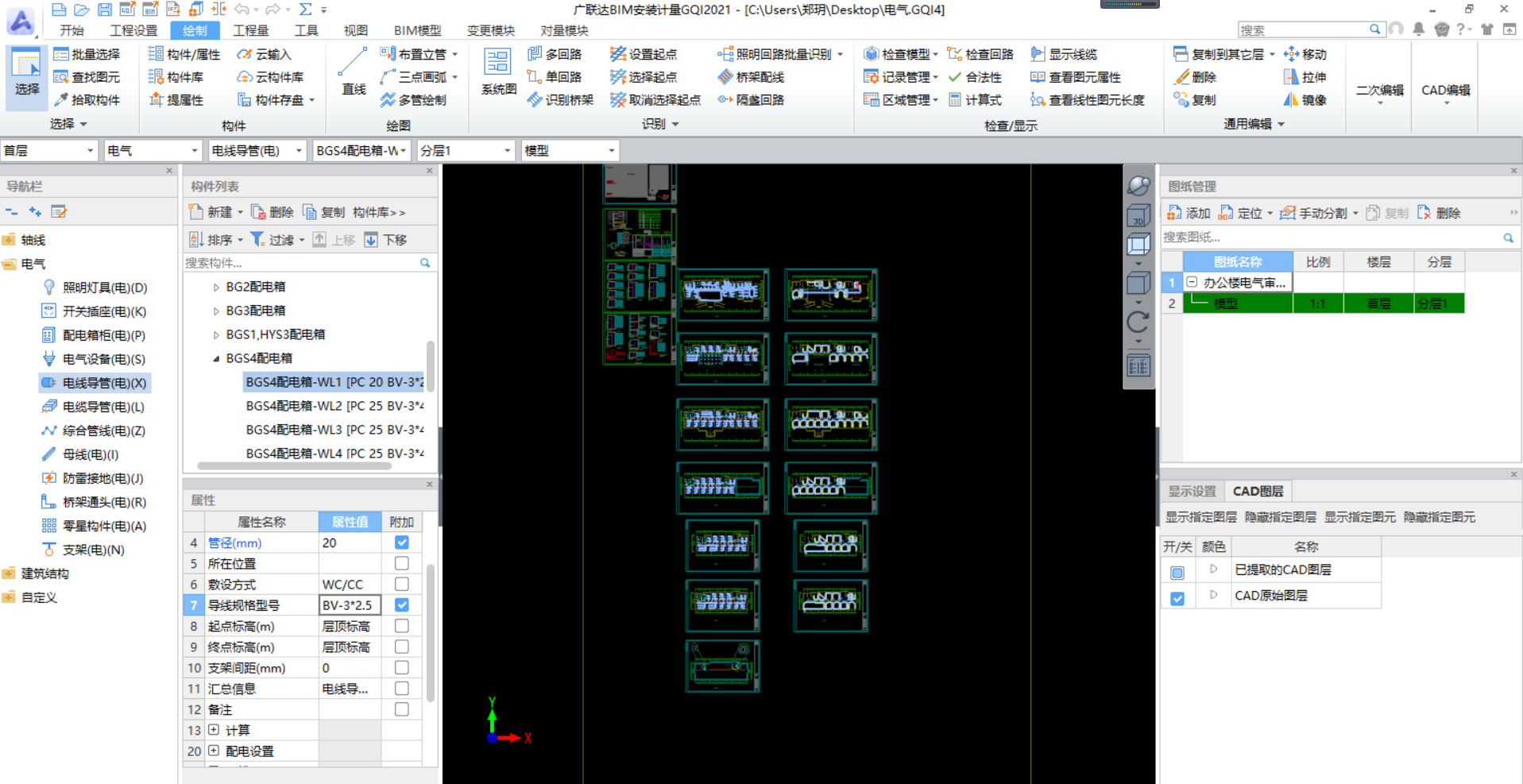The width and height of the screenshot is (1523, 784).
Task: Click 构件库>> in component list
Action: [379, 212]
